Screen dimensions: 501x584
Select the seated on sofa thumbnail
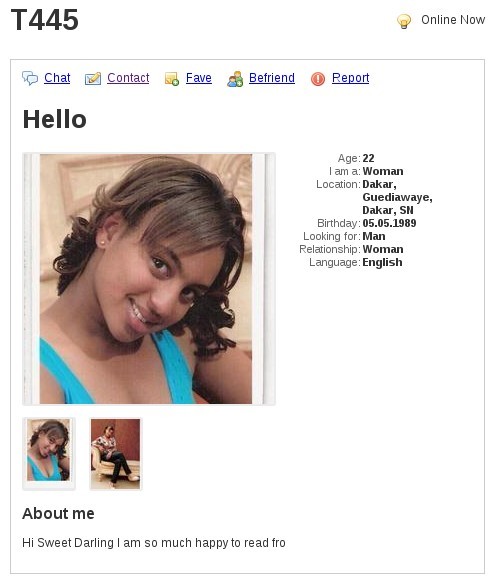coord(115,454)
